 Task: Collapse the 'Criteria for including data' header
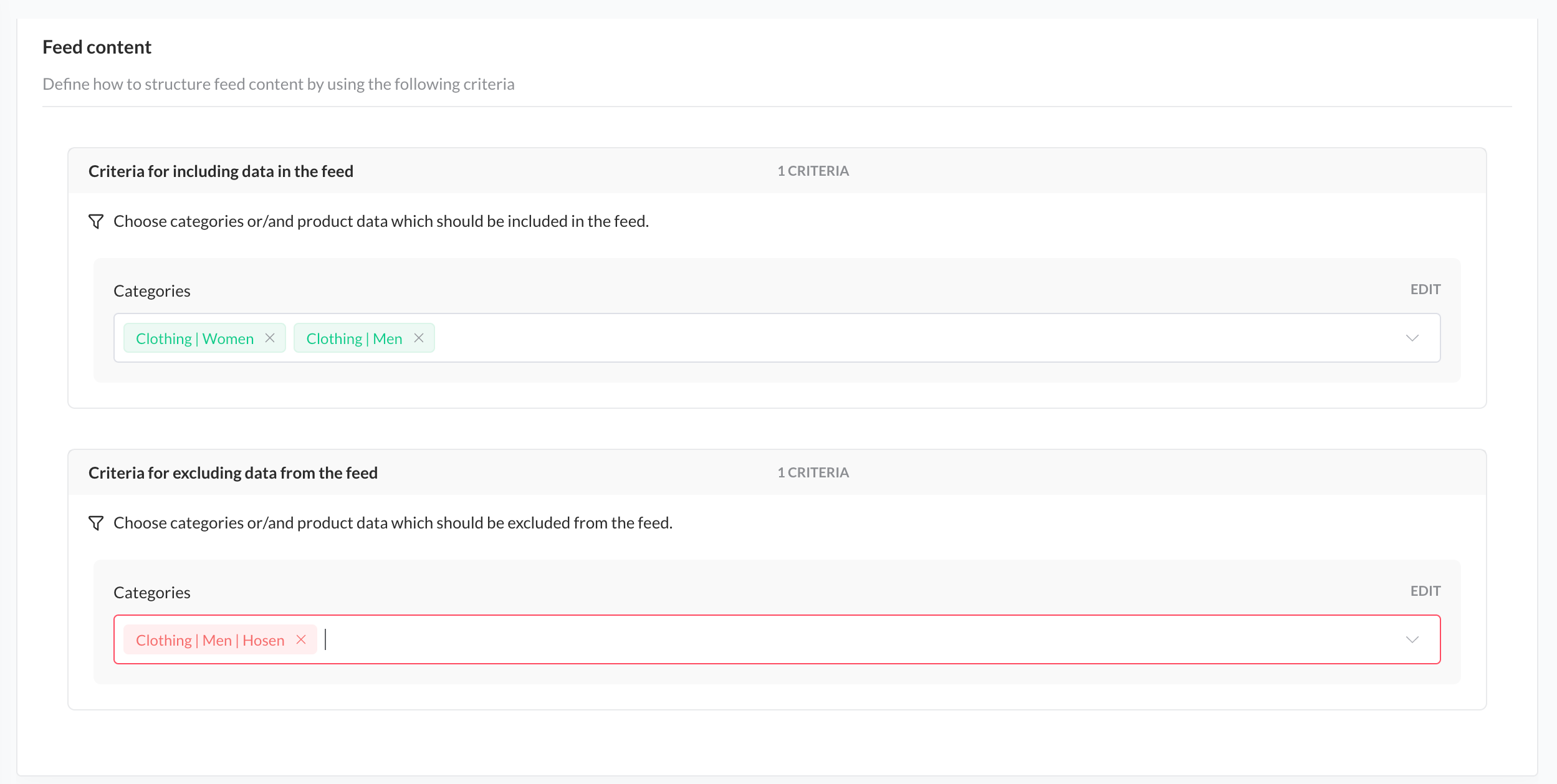221,171
